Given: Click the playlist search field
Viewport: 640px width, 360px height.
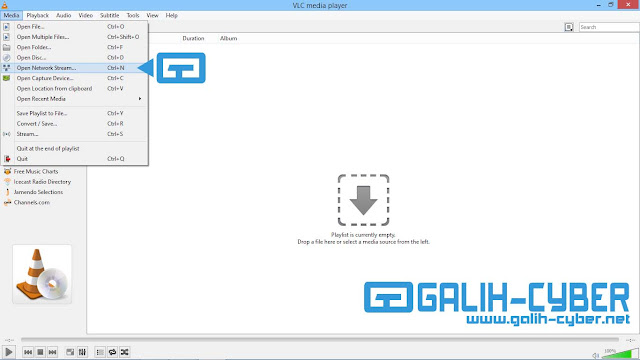Looking at the screenshot, I should pyautogui.click(x=609, y=27).
